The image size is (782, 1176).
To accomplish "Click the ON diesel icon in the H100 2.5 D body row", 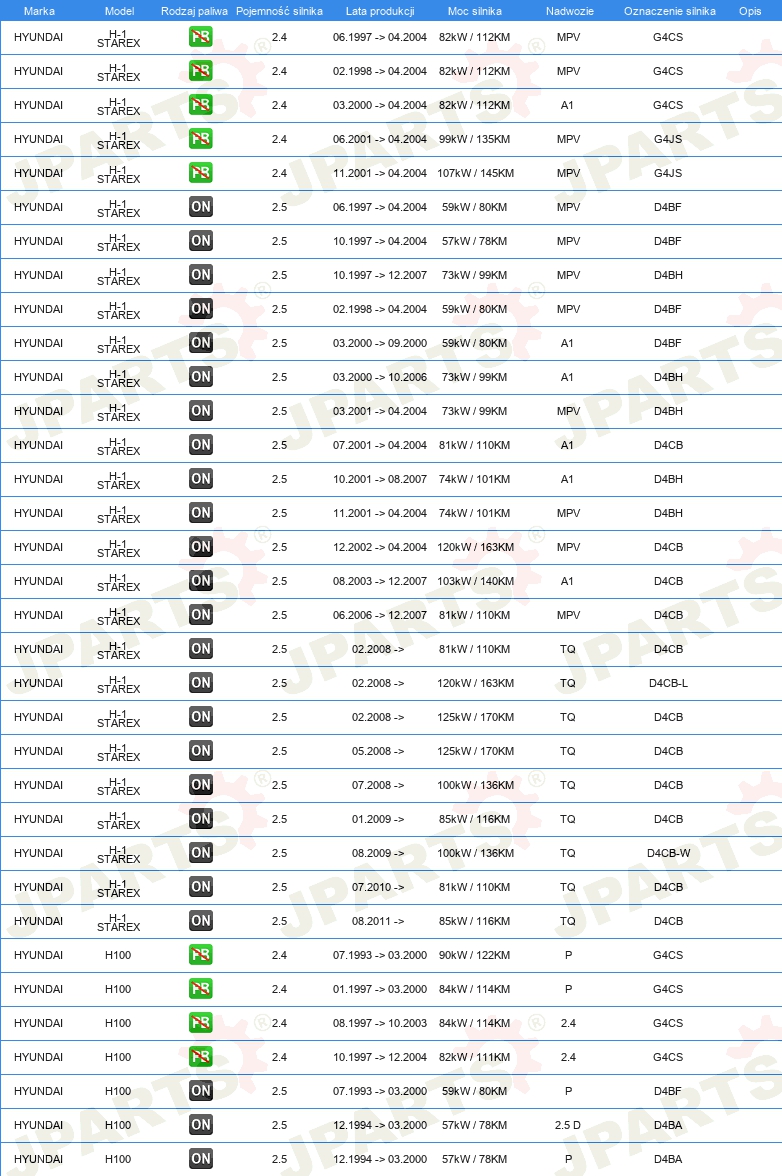I will pyautogui.click(x=200, y=1125).
